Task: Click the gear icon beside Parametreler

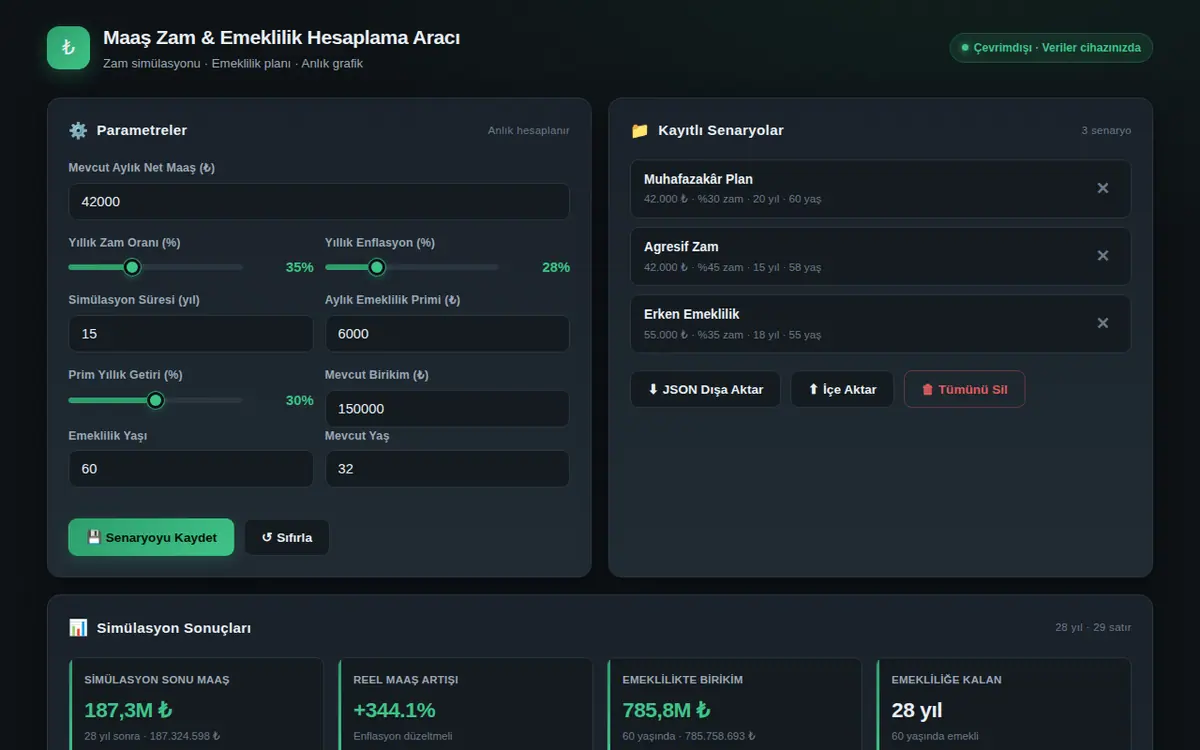Action: point(78,130)
